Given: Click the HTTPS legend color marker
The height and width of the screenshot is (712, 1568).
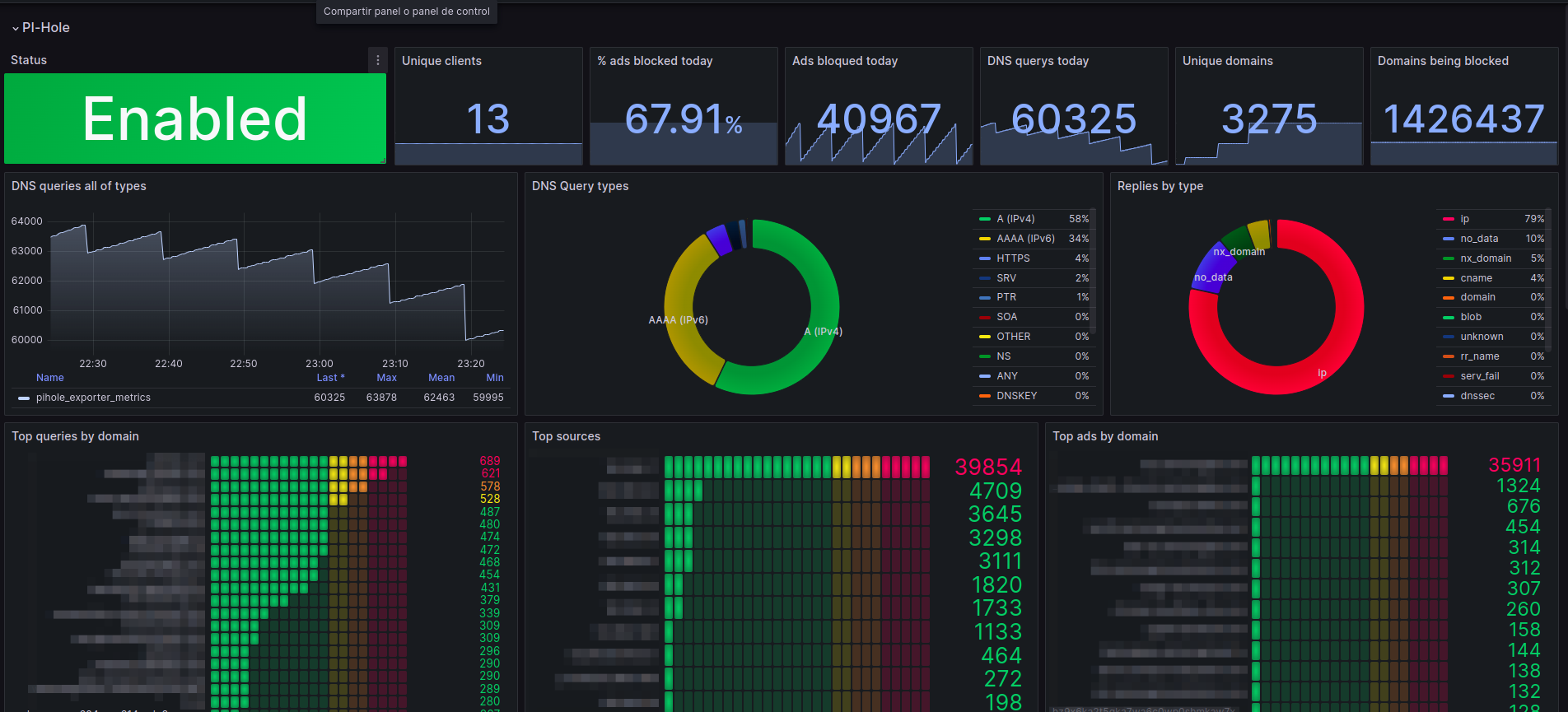Looking at the screenshot, I should pos(984,258).
